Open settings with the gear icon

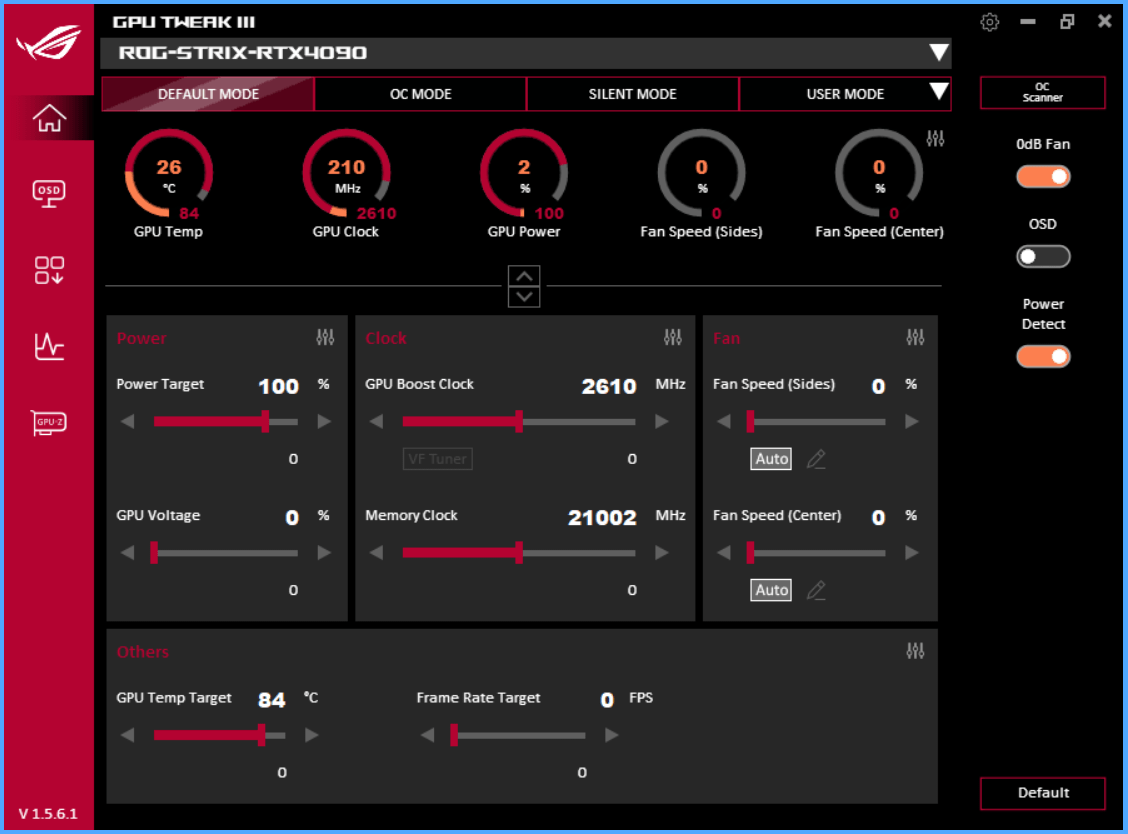(990, 22)
